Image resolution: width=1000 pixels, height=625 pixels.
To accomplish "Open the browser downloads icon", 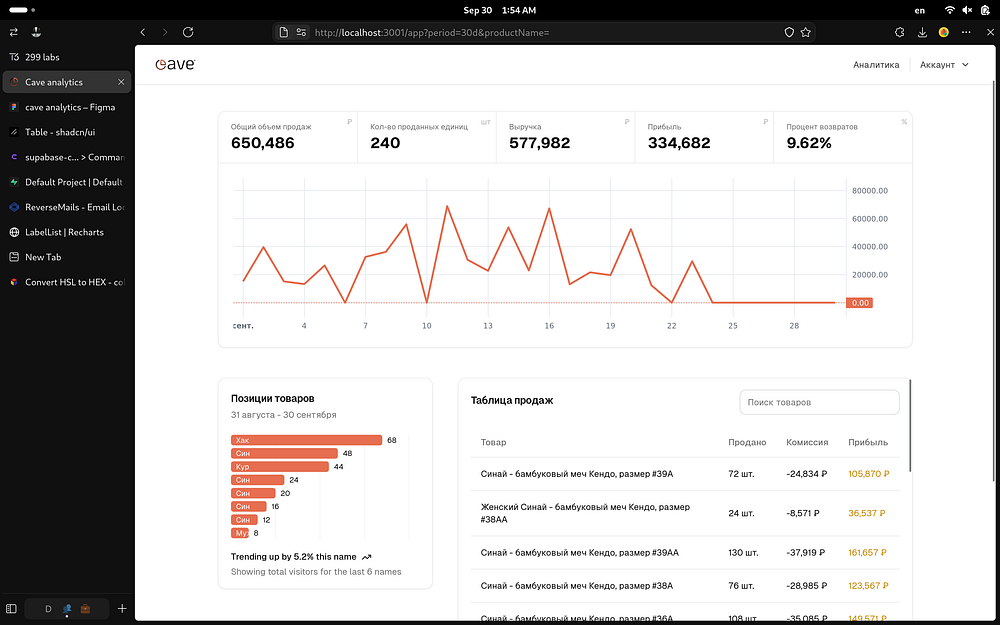I will [922, 32].
